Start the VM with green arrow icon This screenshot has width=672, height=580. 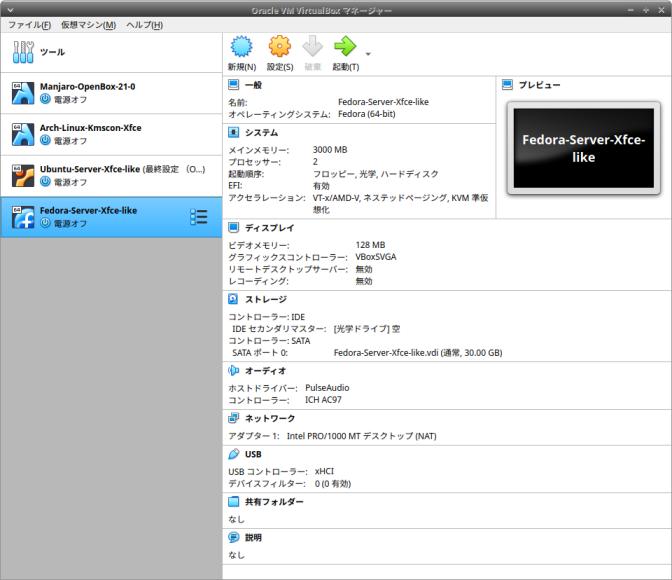coord(345,46)
